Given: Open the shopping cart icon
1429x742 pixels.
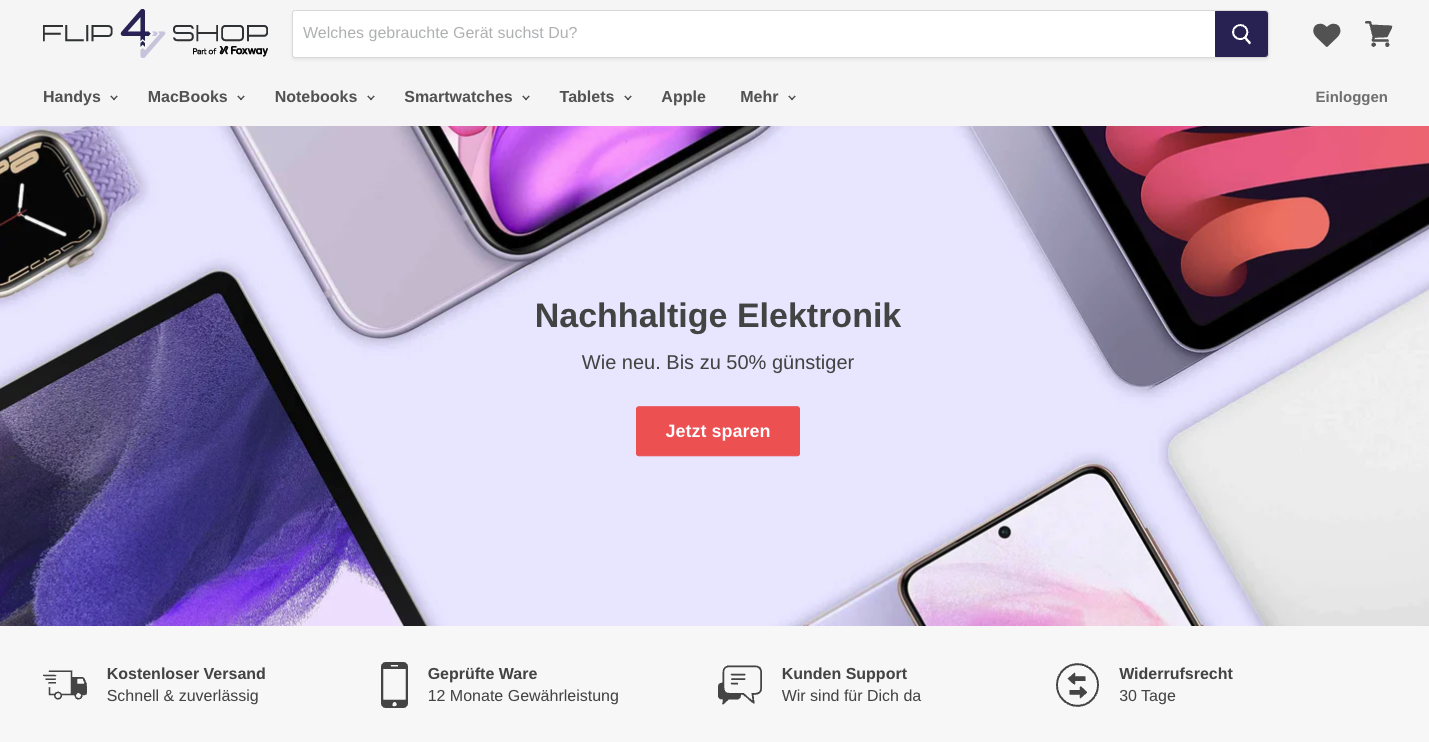Looking at the screenshot, I should [1379, 34].
